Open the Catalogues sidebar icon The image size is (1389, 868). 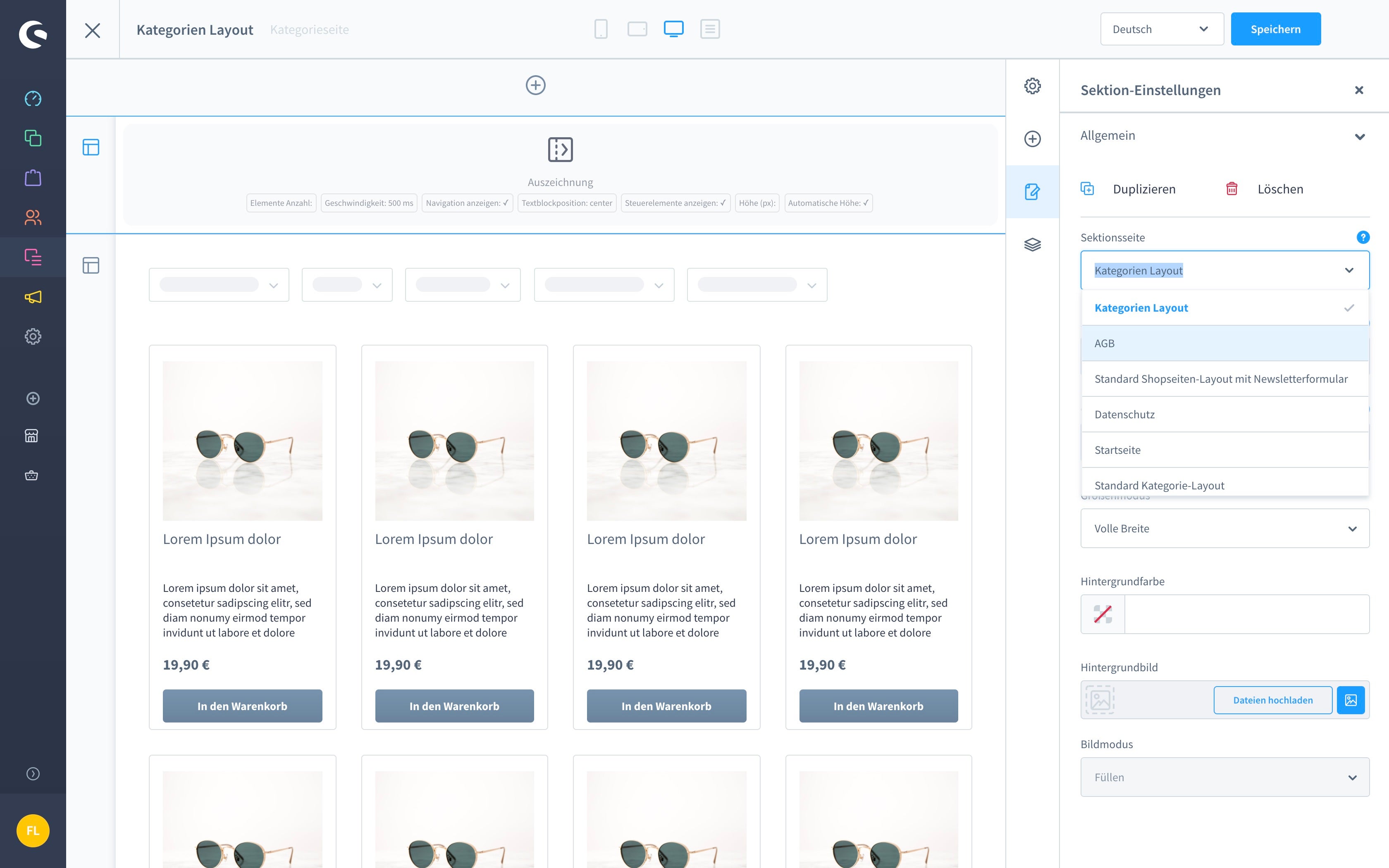tap(33, 138)
